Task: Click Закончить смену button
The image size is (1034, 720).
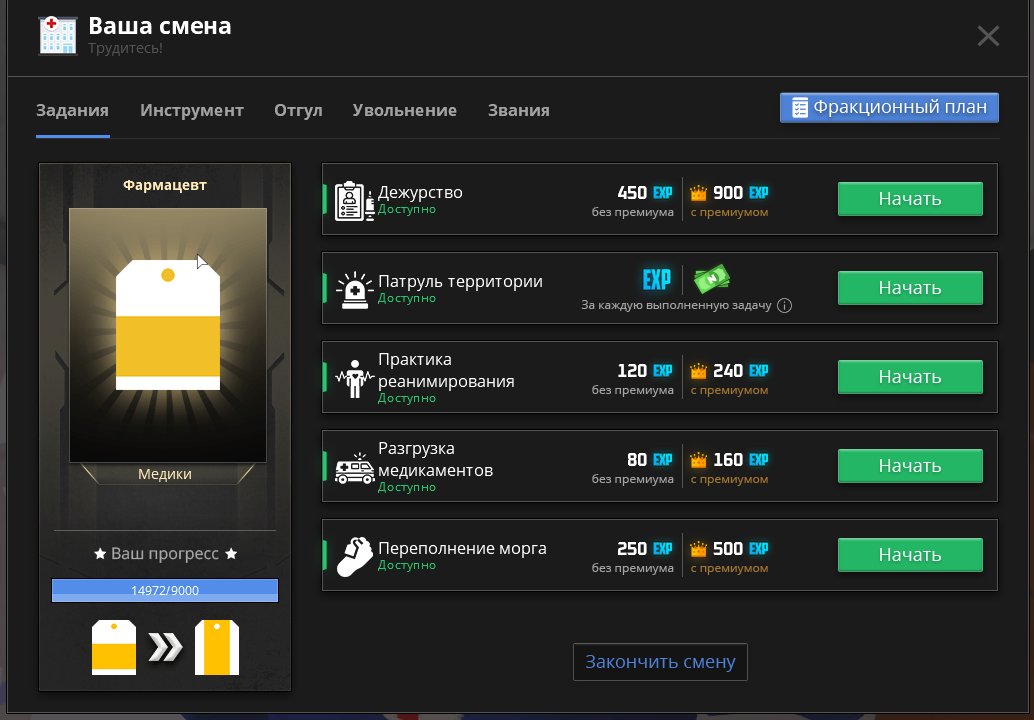Action: 660,662
